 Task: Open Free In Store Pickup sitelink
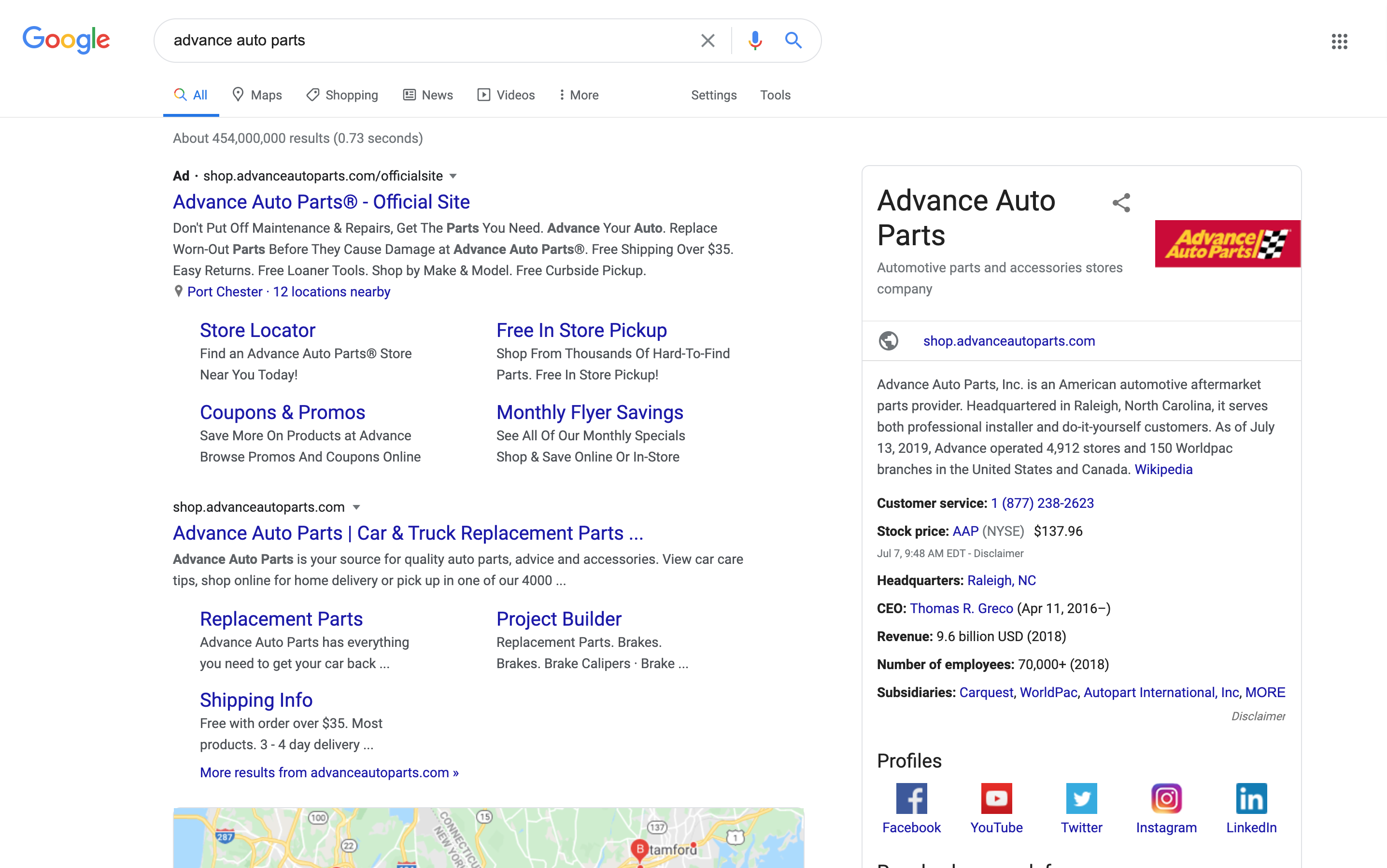[581, 330]
